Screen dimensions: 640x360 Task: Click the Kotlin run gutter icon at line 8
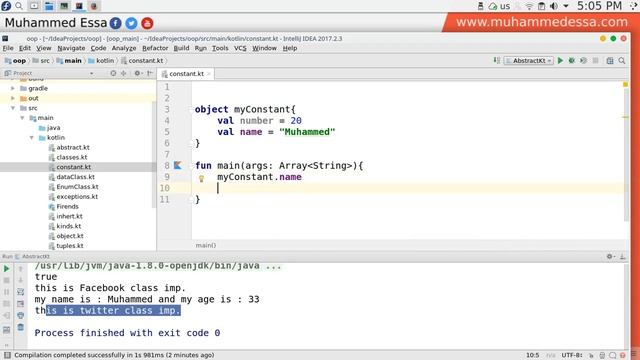tap(178, 165)
